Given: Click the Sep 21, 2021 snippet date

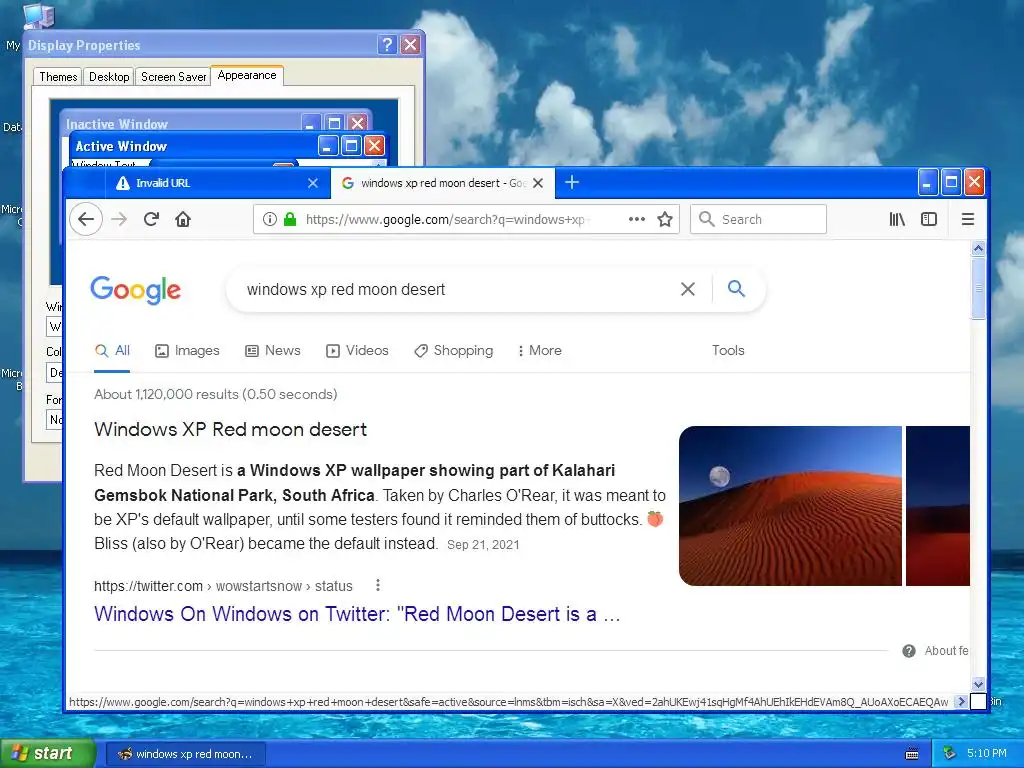Looking at the screenshot, I should tap(483, 545).
